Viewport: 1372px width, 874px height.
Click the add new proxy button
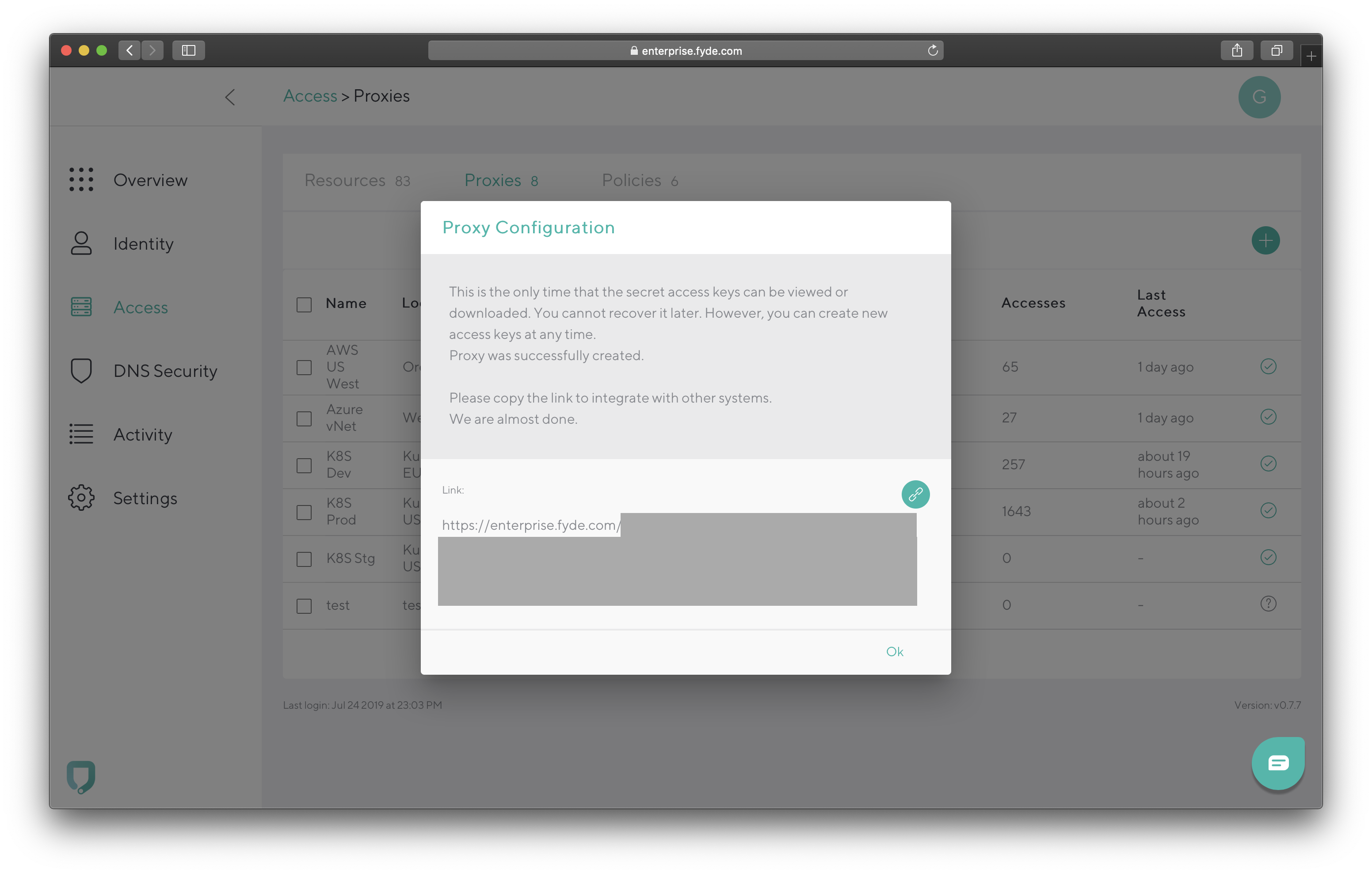[x=1266, y=240]
